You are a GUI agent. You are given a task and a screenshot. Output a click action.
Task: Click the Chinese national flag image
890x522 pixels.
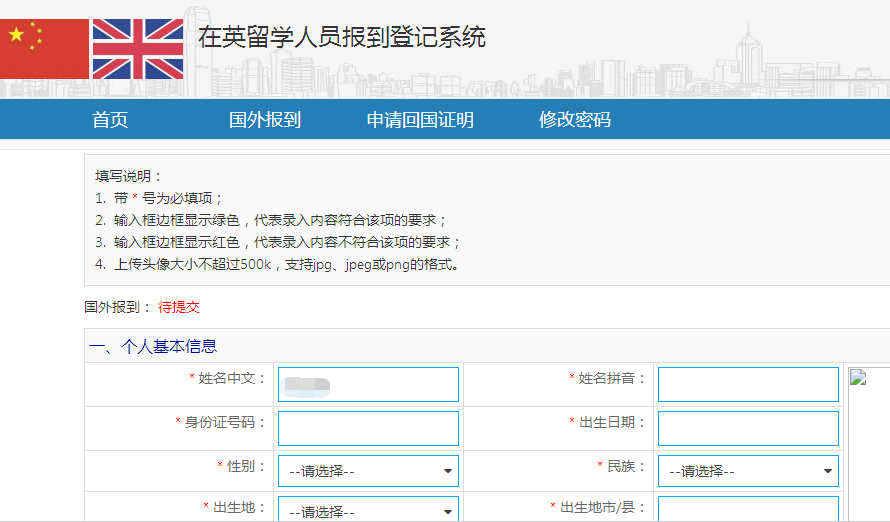[44, 48]
